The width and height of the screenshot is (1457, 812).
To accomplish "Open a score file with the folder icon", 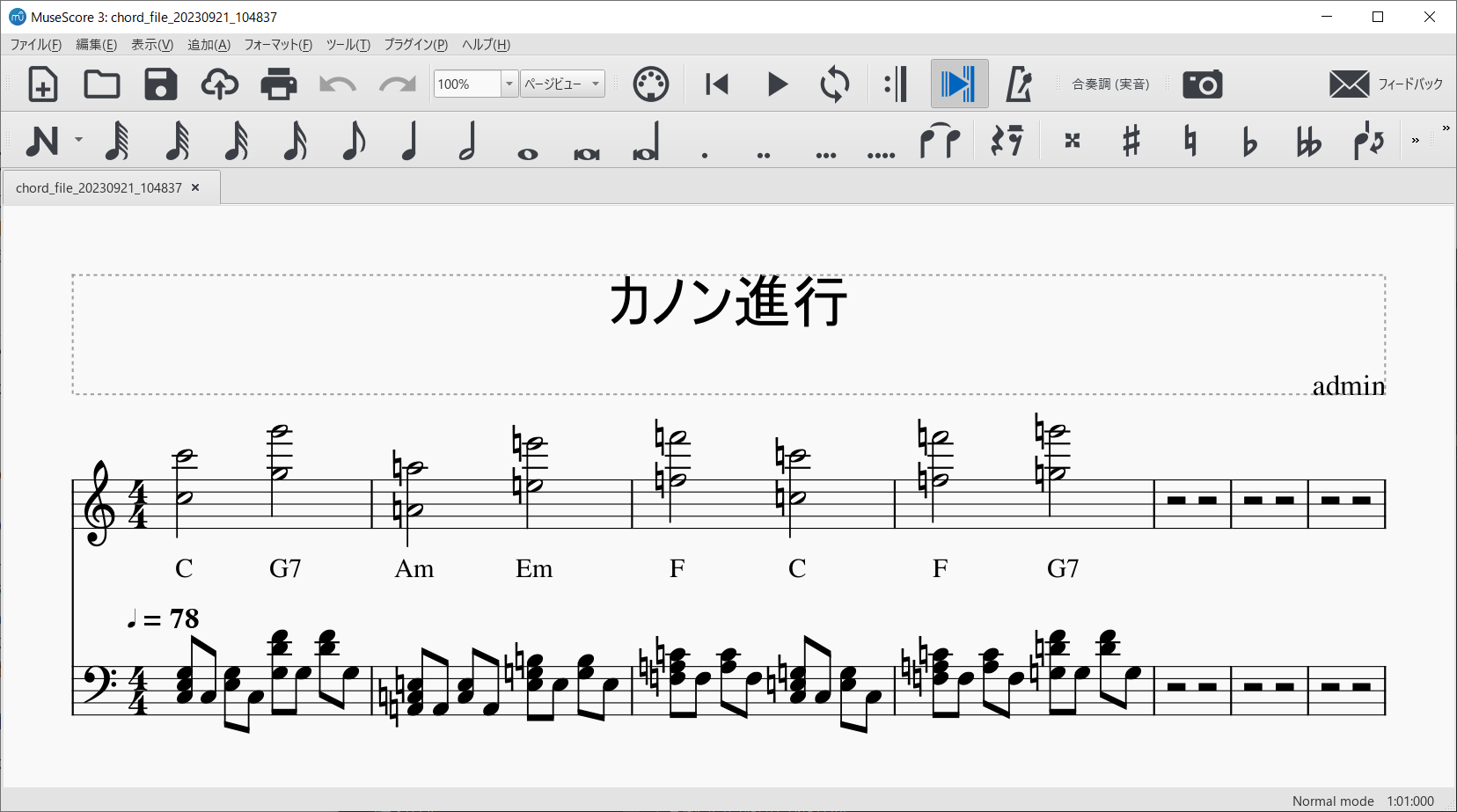I will click(x=102, y=84).
